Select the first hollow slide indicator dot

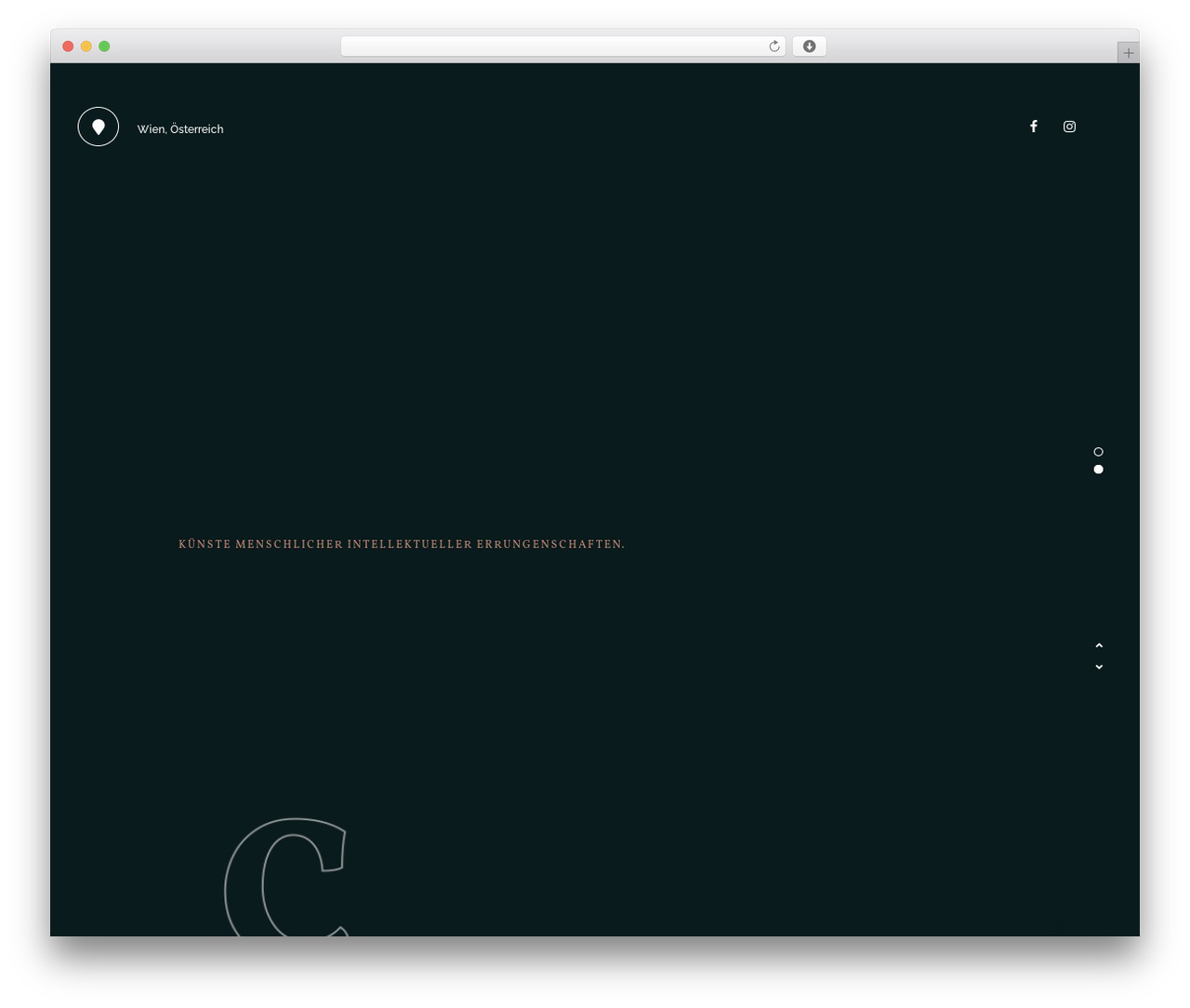pyautogui.click(x=1098, y=452)
